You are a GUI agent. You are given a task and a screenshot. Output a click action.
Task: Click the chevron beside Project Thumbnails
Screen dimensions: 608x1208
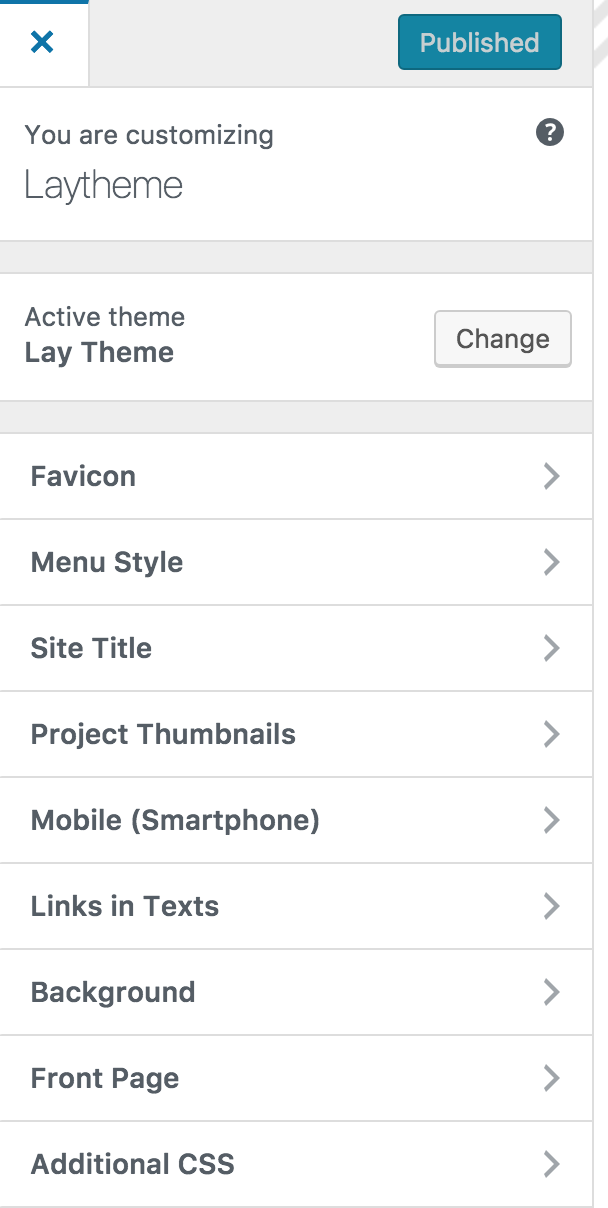click(551, 734)
